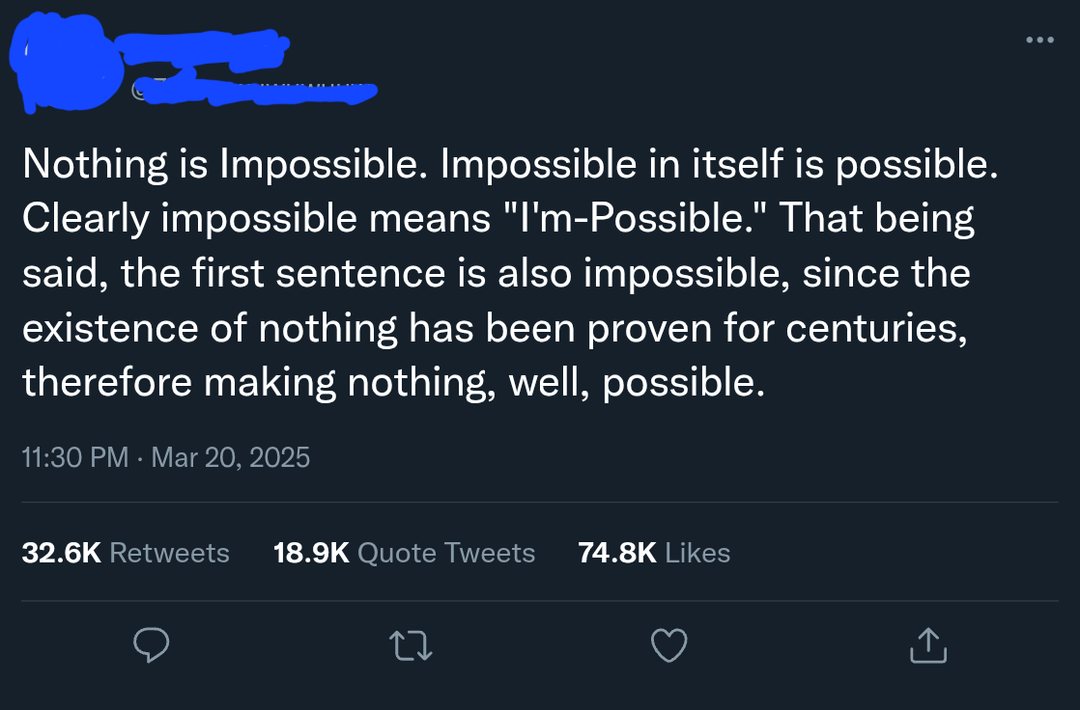Click the last line starting with "therefore"
The image size is (1080, 710).
click(392, 381)
